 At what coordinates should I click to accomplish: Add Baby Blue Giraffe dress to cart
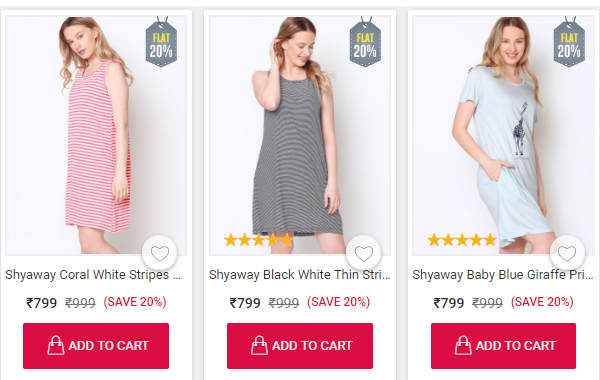pos(503,346)
